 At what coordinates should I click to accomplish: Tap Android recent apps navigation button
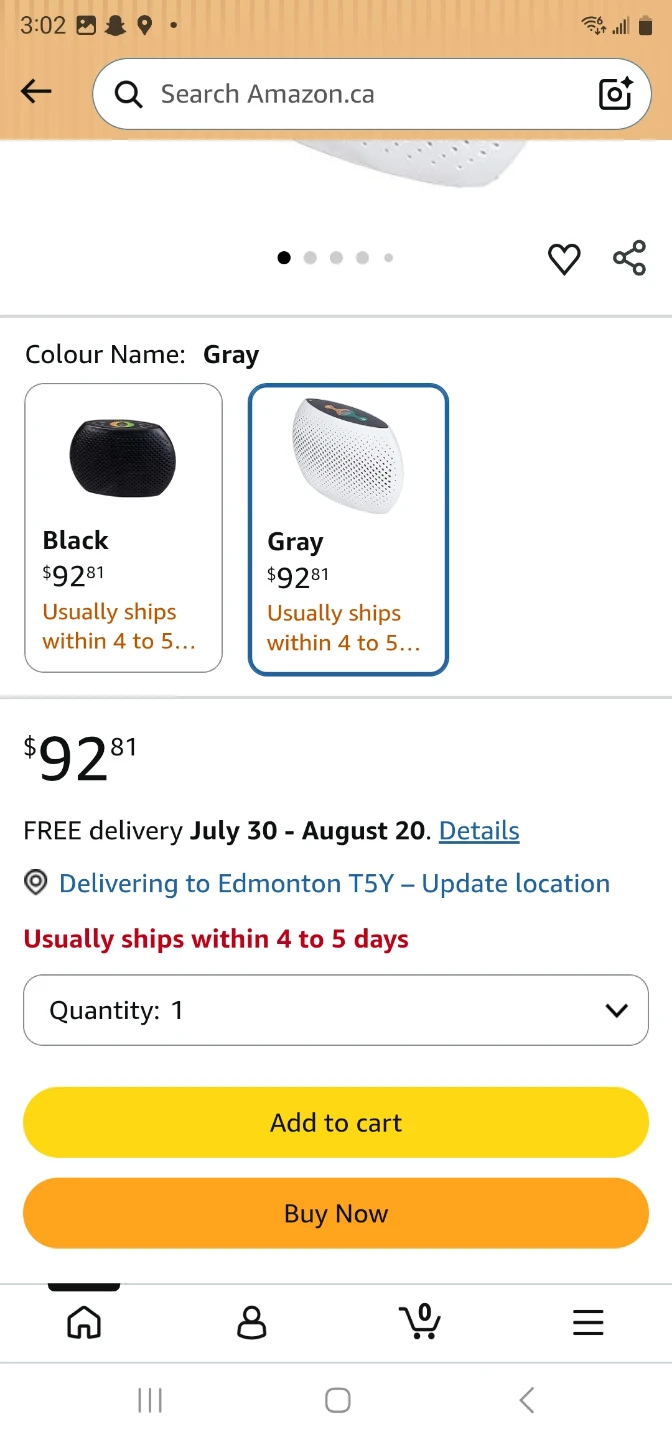(x=150, y=1400)
